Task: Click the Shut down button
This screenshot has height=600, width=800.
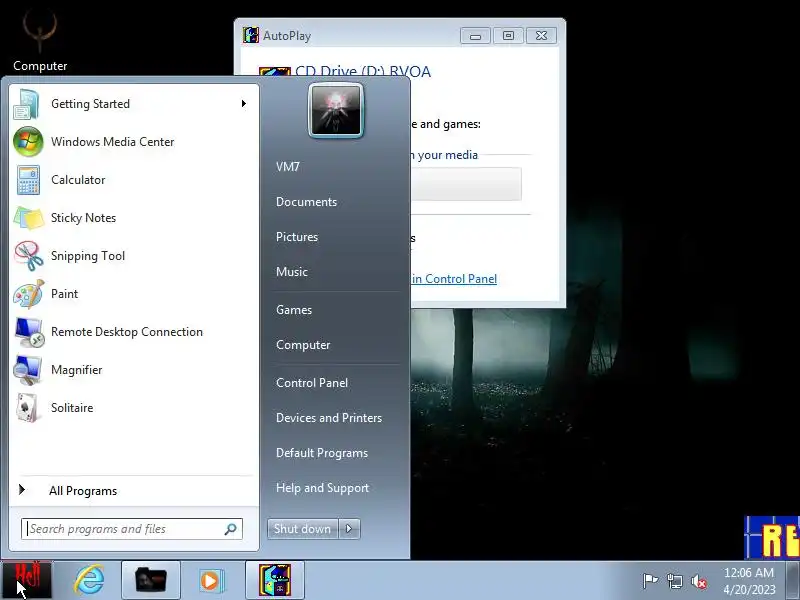Action: tap(303, 529)
